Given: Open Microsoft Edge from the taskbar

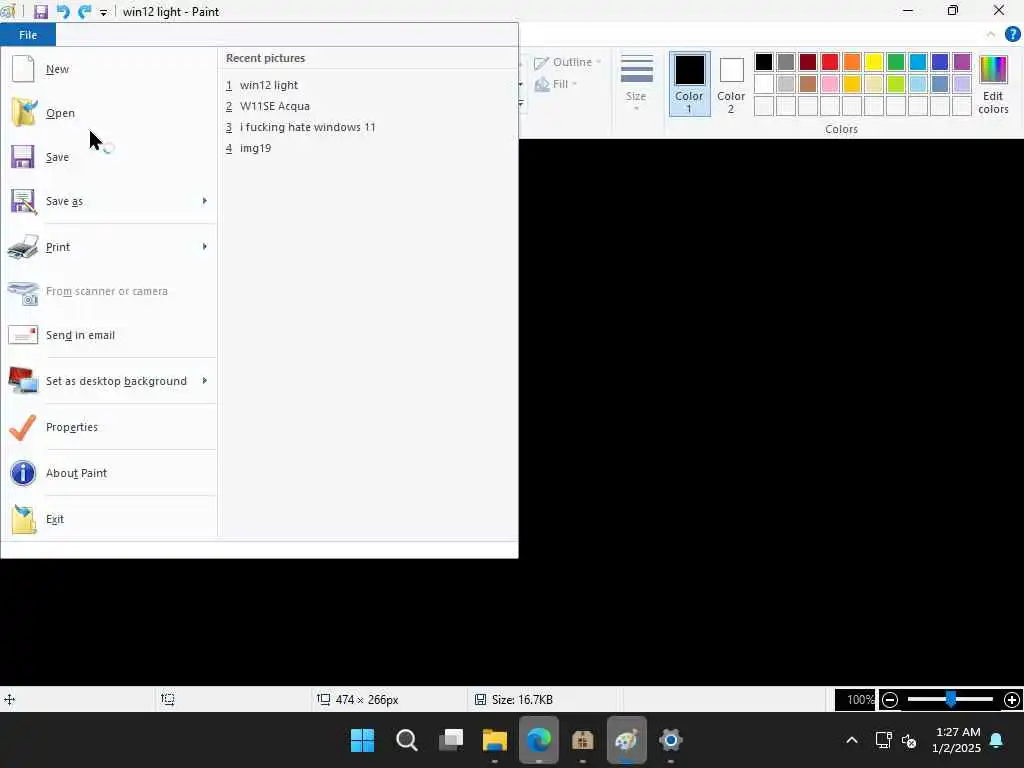Looking at the screenshot, I should (x=539, y=740).
